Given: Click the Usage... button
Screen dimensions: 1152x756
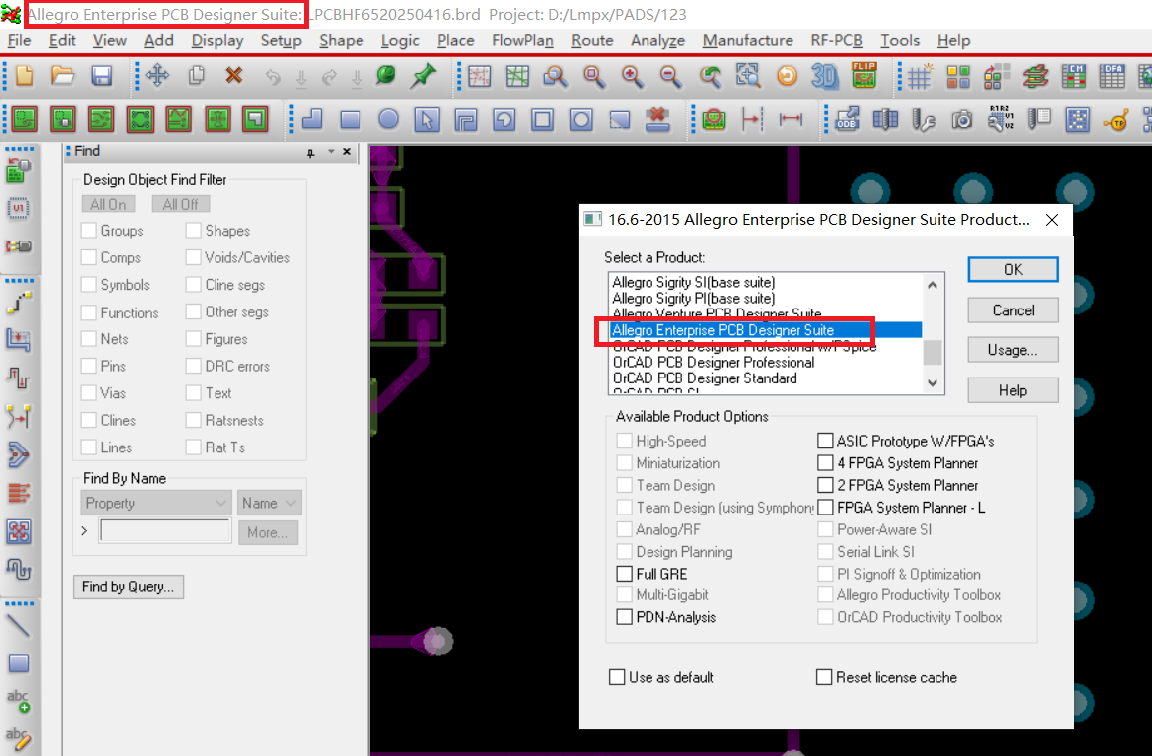Looking at the screenshot, I should tap(1013, 350).
